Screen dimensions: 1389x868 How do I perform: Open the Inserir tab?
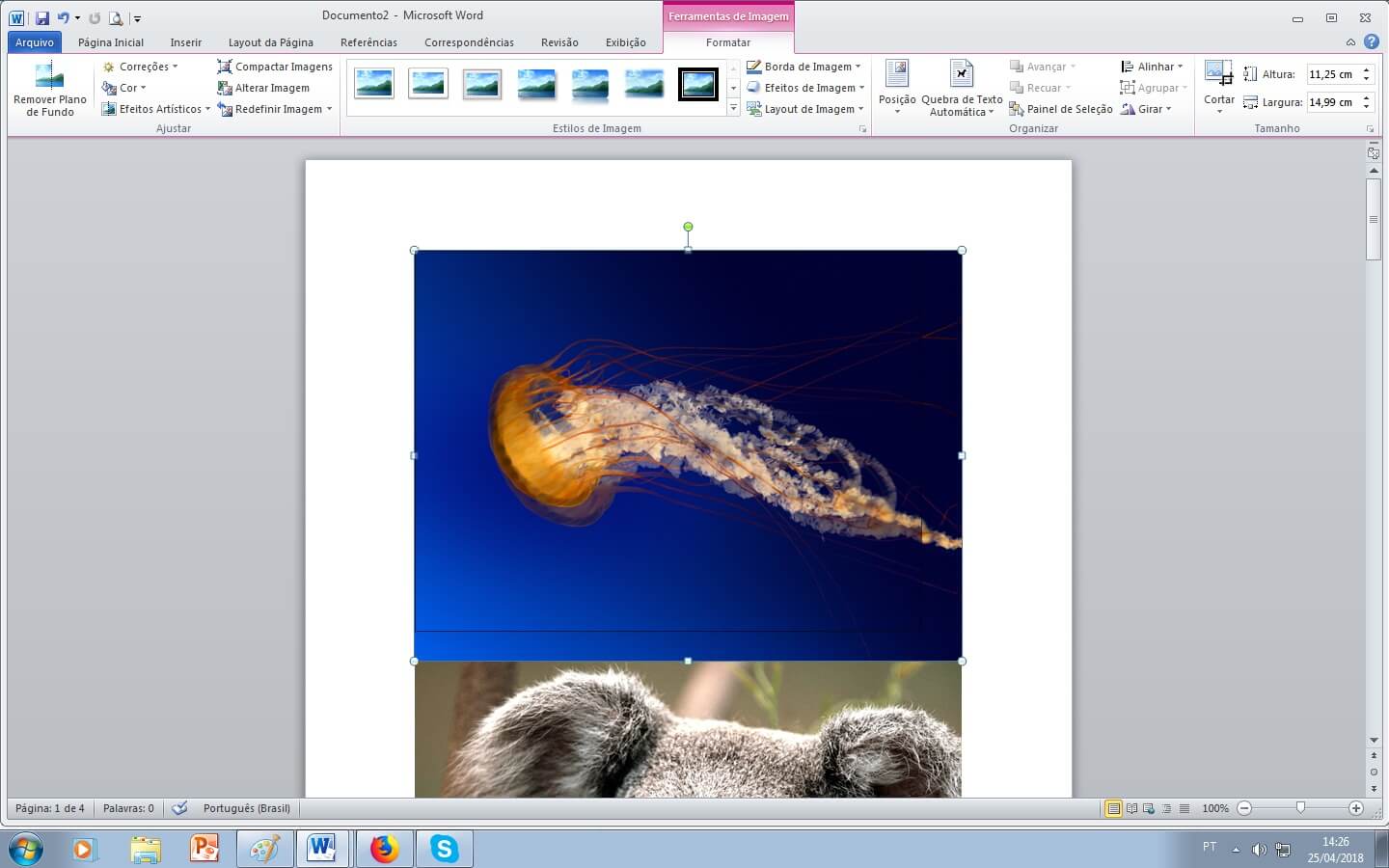185,42
